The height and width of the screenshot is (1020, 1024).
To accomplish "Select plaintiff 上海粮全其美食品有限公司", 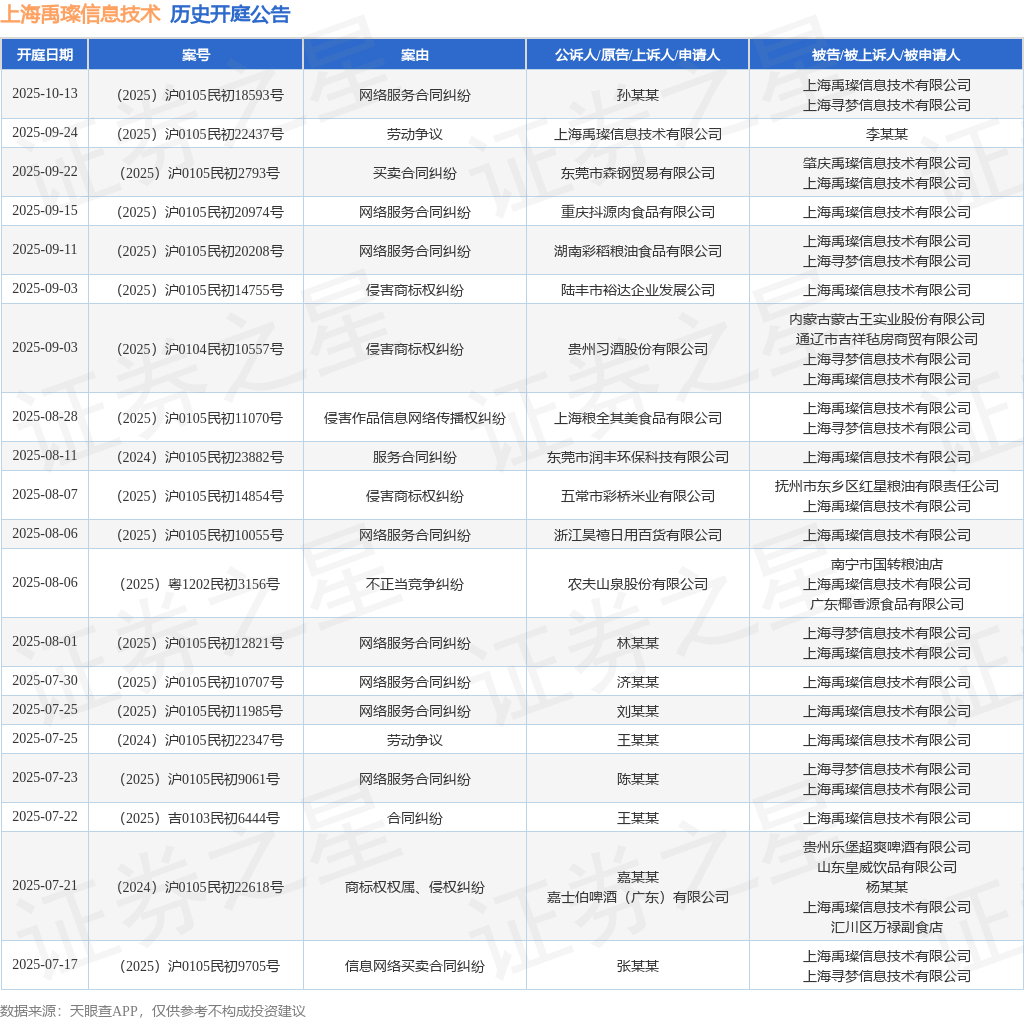I will tap(637, 419).
